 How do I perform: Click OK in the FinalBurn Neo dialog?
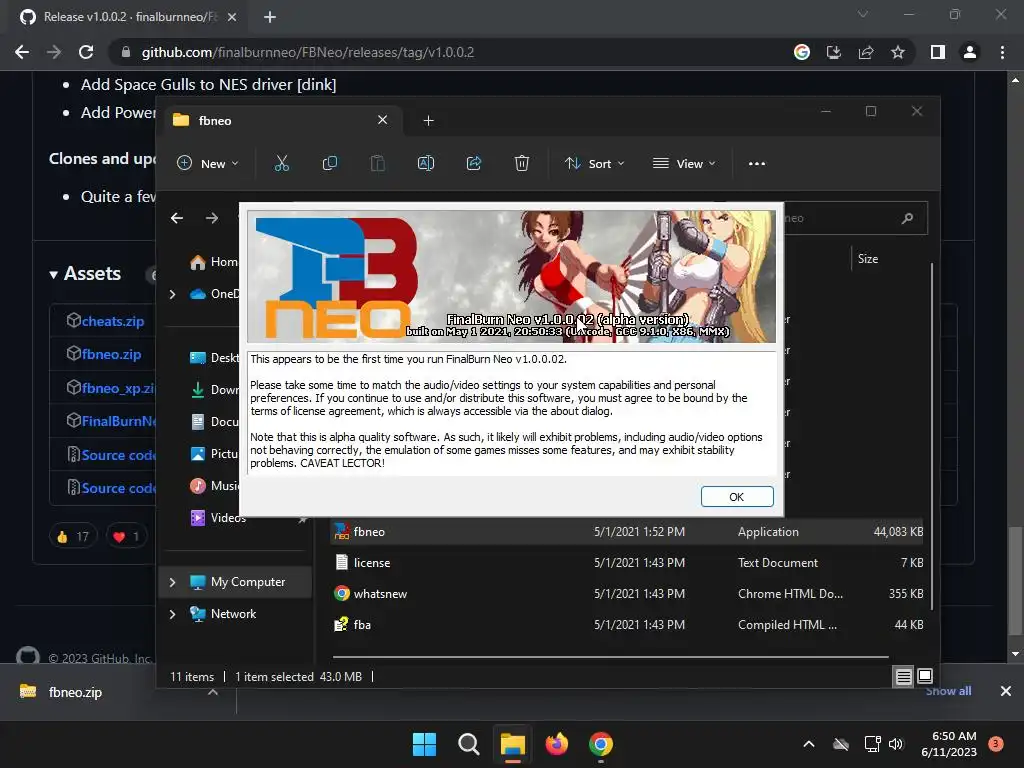737,497
